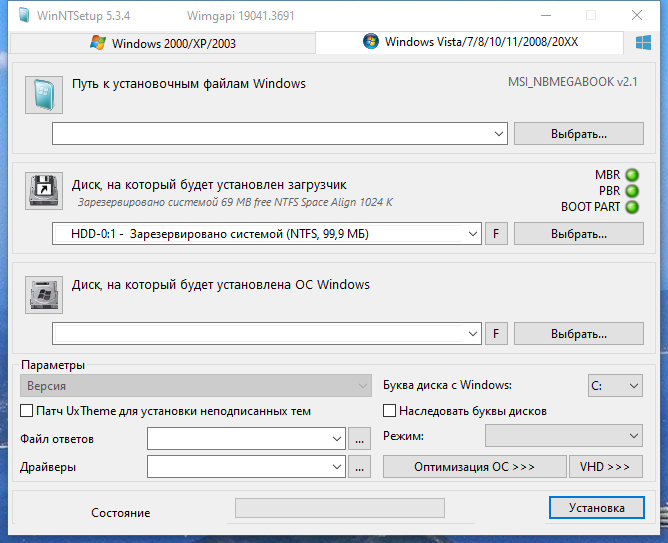This screenshot has width=668, height=543.
Task: Open Оптимизация ОС >>> tweaks
Action: coord(475,467)
